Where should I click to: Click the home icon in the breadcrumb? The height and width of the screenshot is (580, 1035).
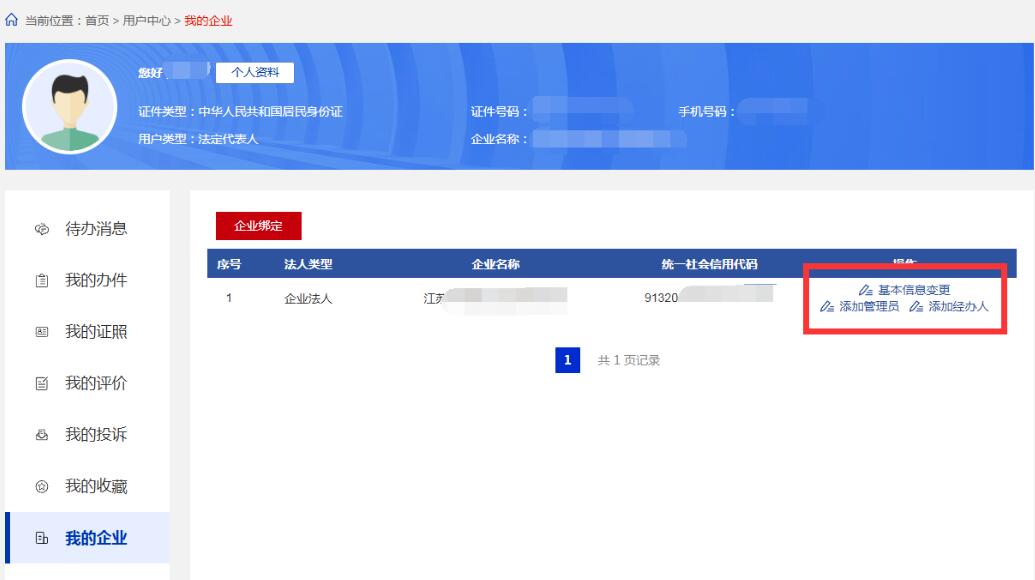(12, 21)
